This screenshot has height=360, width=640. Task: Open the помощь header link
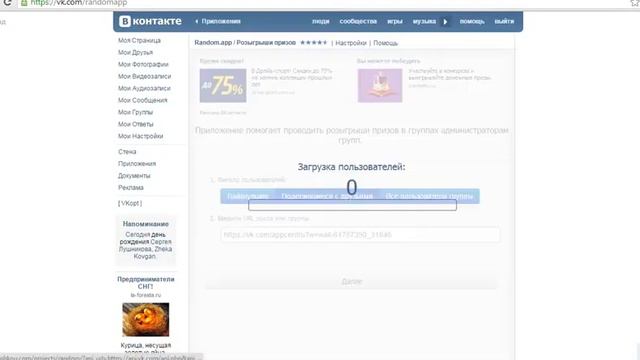[x=472, y=21]
